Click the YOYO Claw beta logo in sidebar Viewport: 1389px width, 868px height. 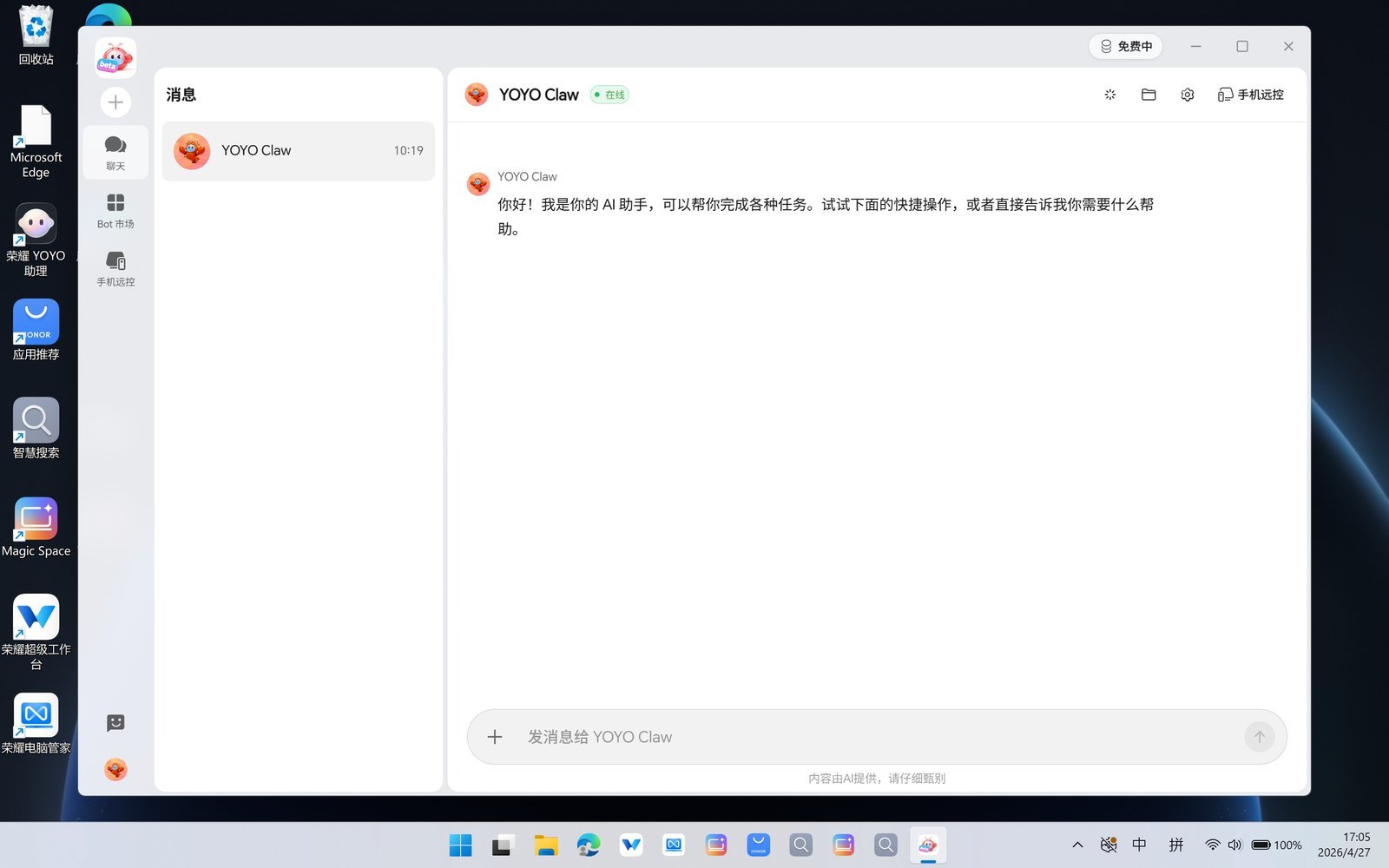click(115, 58)
